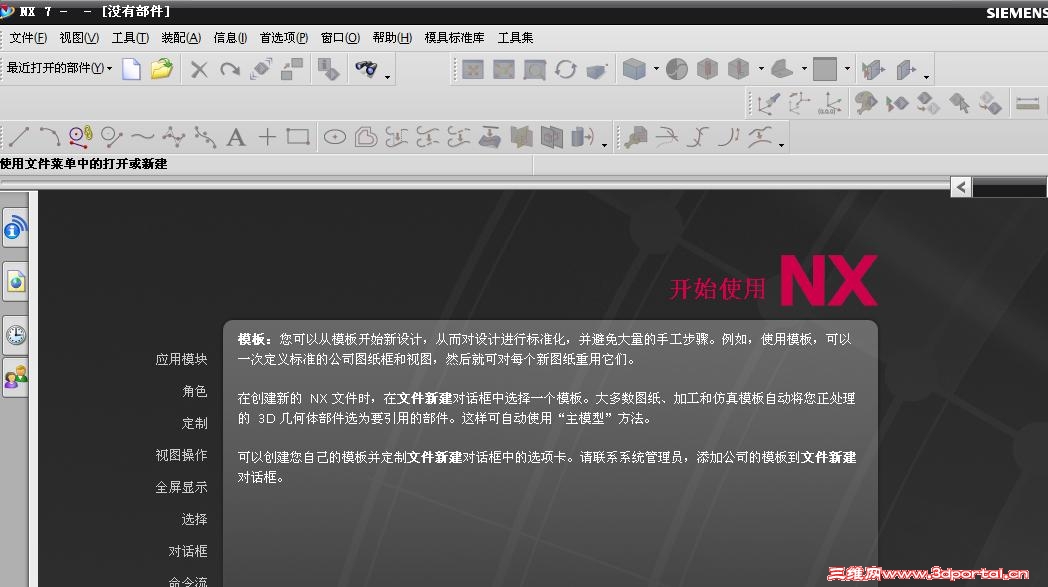
Task: Open the 帮助(H) menu
Action: pyautogui.click(x=392, y=38)
